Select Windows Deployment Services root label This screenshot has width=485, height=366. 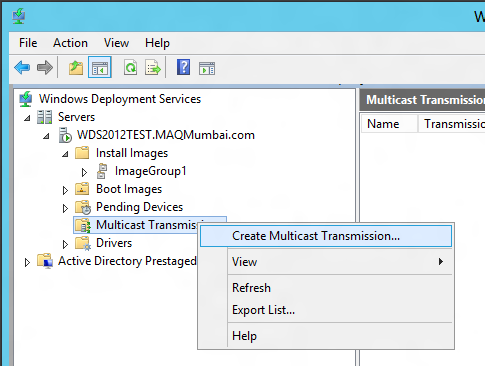120,99
